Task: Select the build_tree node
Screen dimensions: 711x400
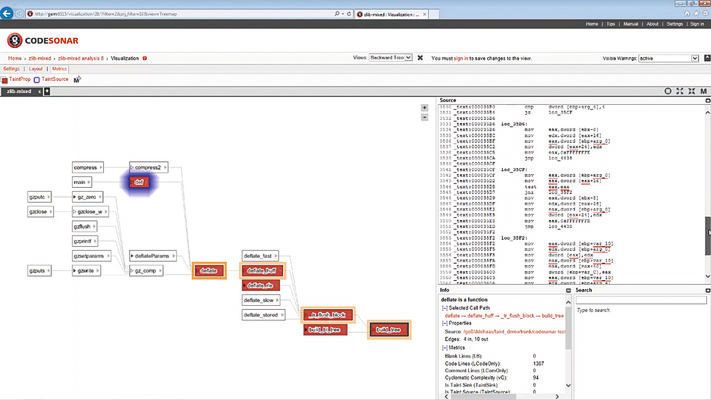Action: tap(389, 330)
